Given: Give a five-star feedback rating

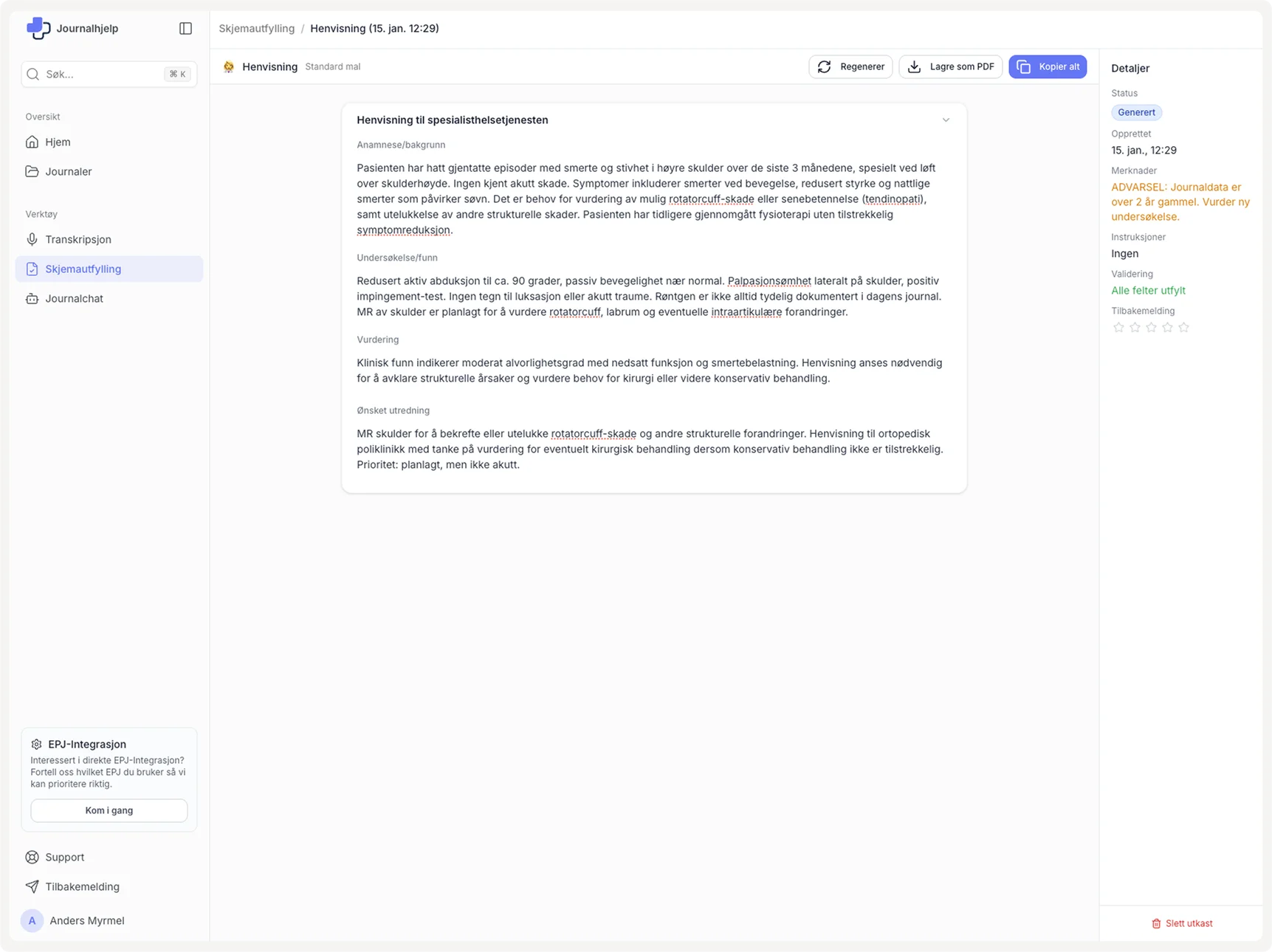Looking at the screenshot, I should (1183, 327).
